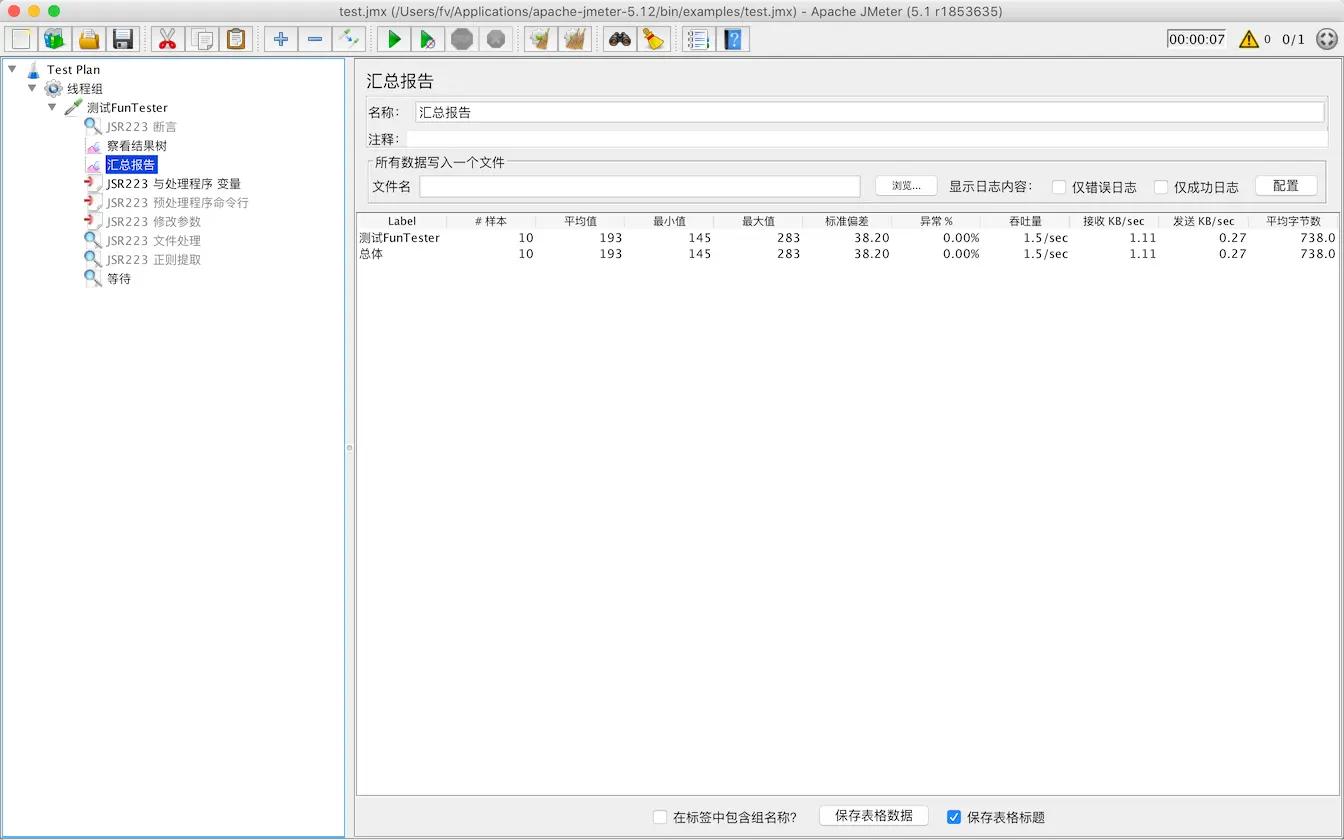This screenshot has width=1344, height=840.
Task: Enable 仅错误日志 checkbox
Action: click(x=1059, y=187)
